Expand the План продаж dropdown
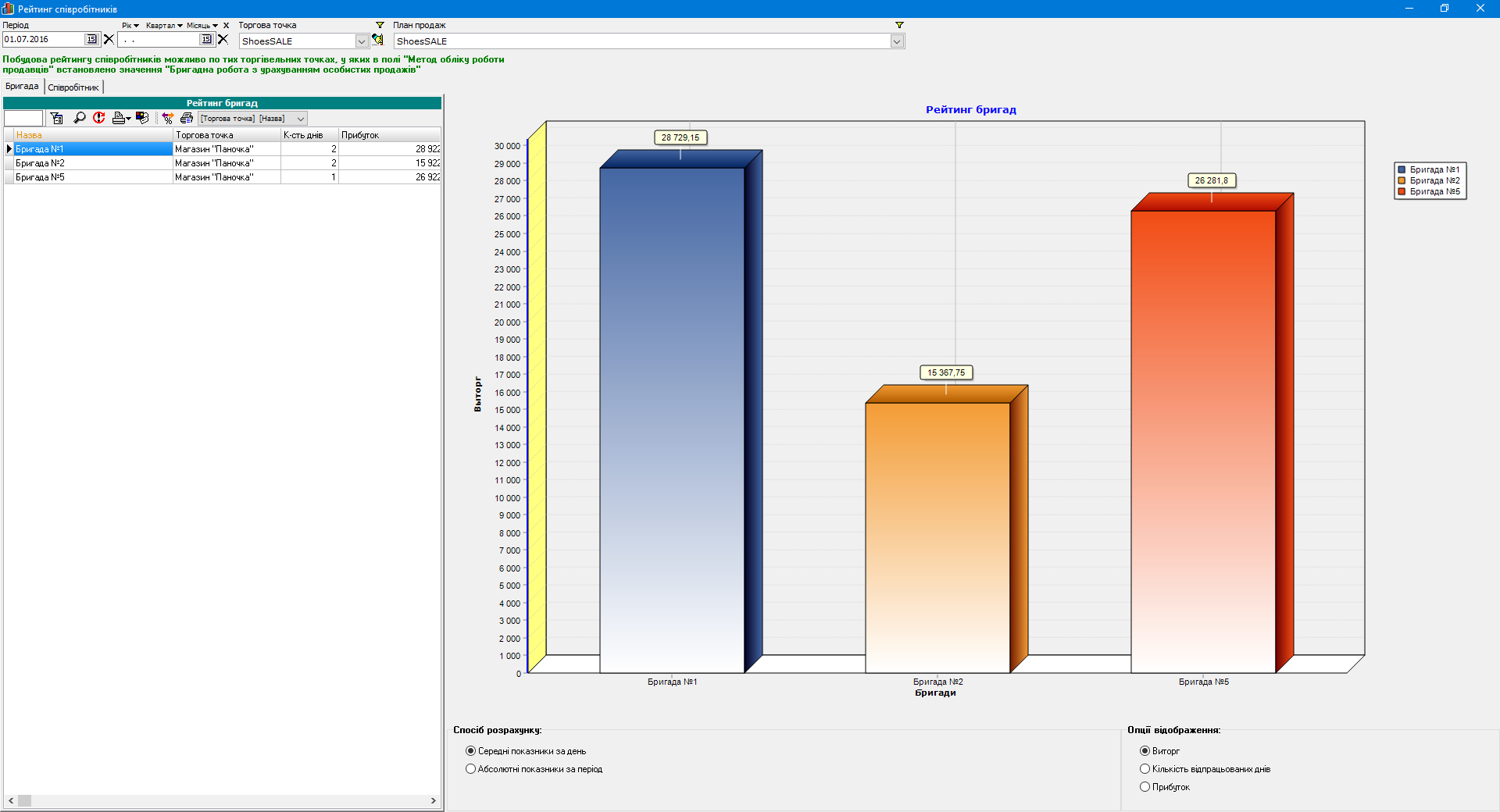 coord(897,41)
